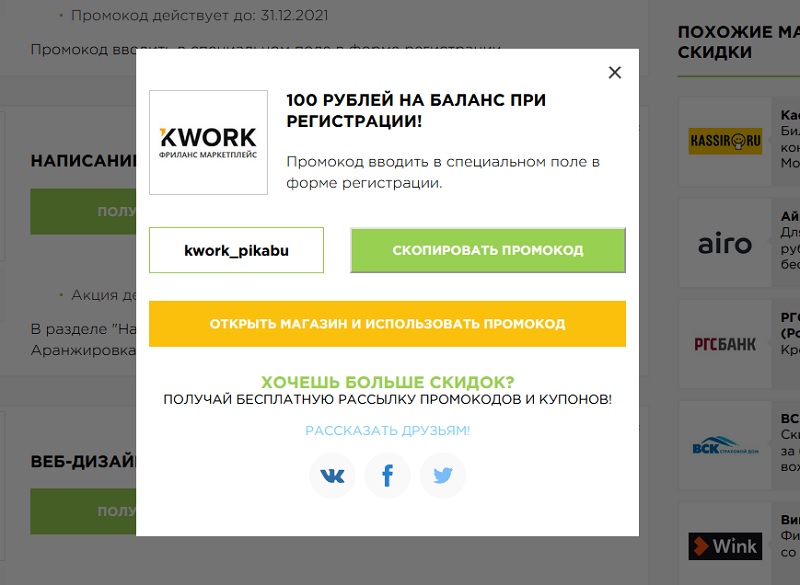Select the kwork_pikabu promo code field
Viewport: 800px width, 585px height.
(236, 250)
